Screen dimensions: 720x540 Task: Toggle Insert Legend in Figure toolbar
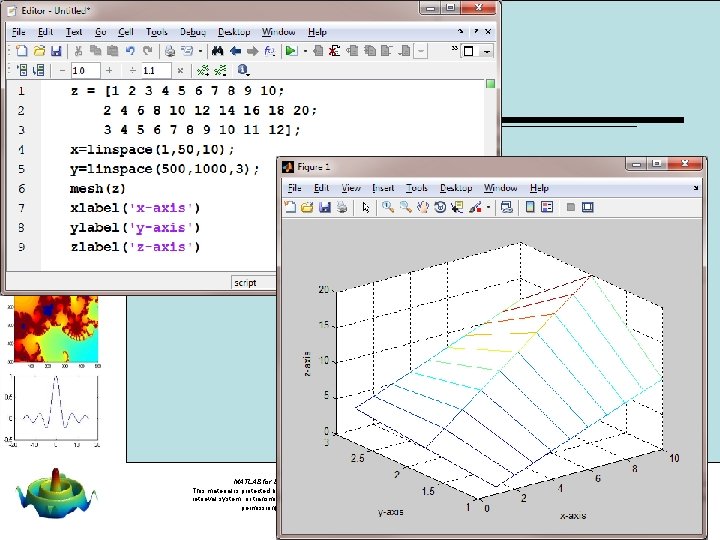547,207
